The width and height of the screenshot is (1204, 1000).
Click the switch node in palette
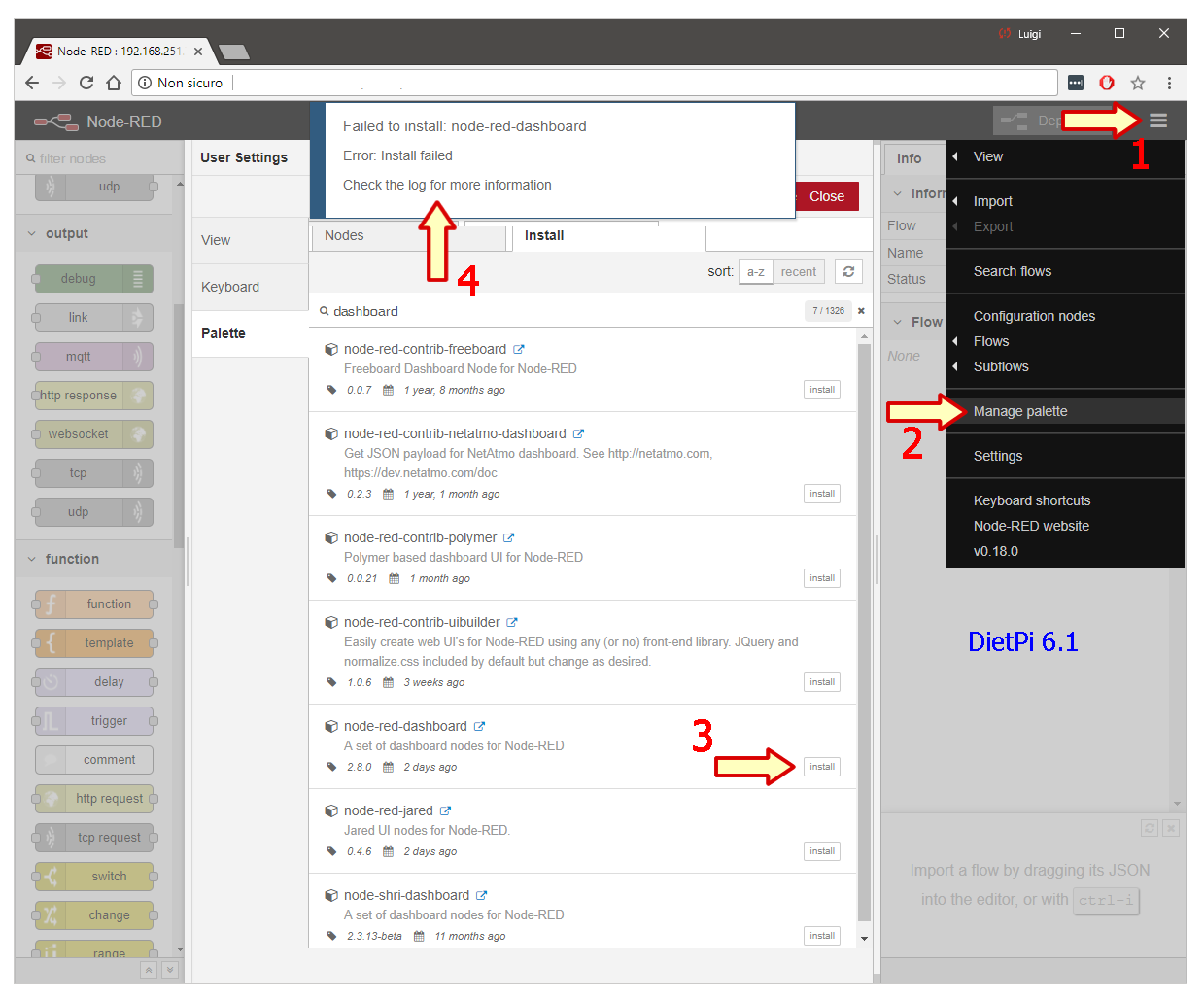(x=94, y=876)
